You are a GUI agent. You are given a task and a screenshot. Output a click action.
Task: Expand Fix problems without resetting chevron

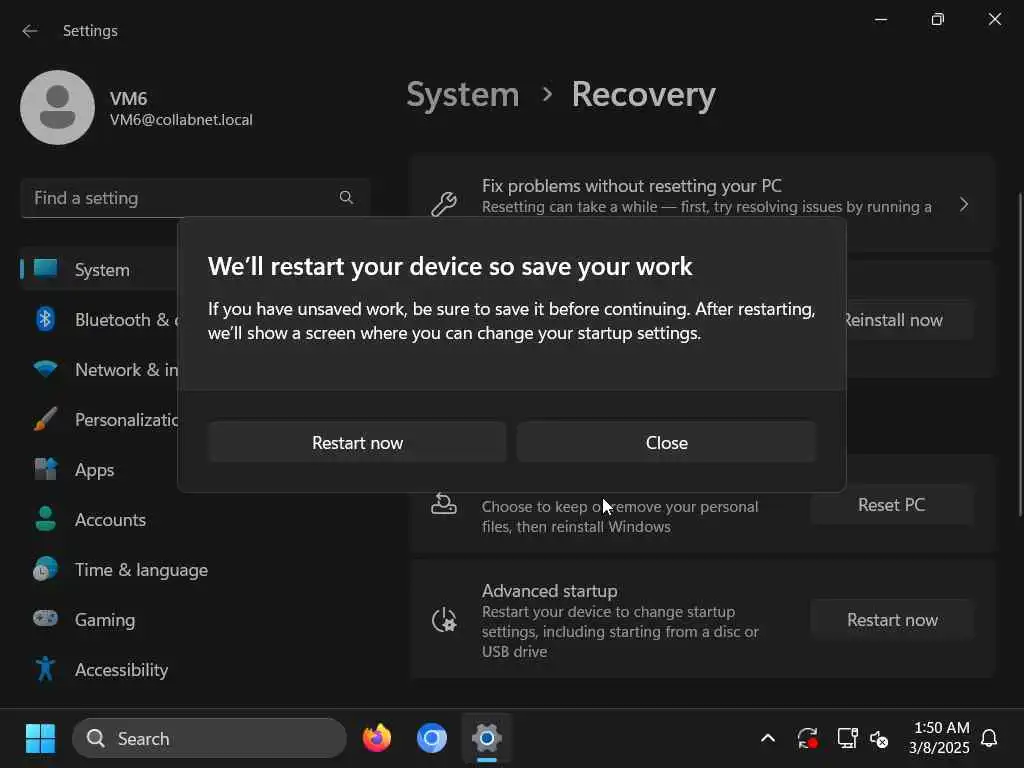point(964,204)
